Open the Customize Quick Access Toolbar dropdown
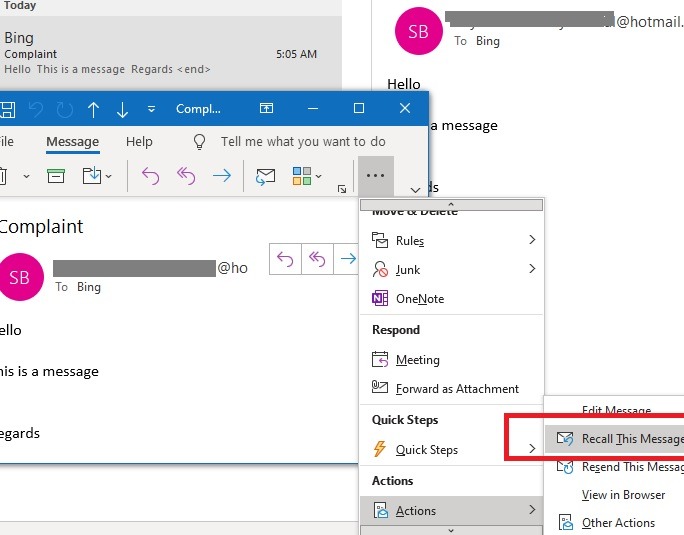The height and width of the screenshot is (535, 684). (x=151, y=109)
